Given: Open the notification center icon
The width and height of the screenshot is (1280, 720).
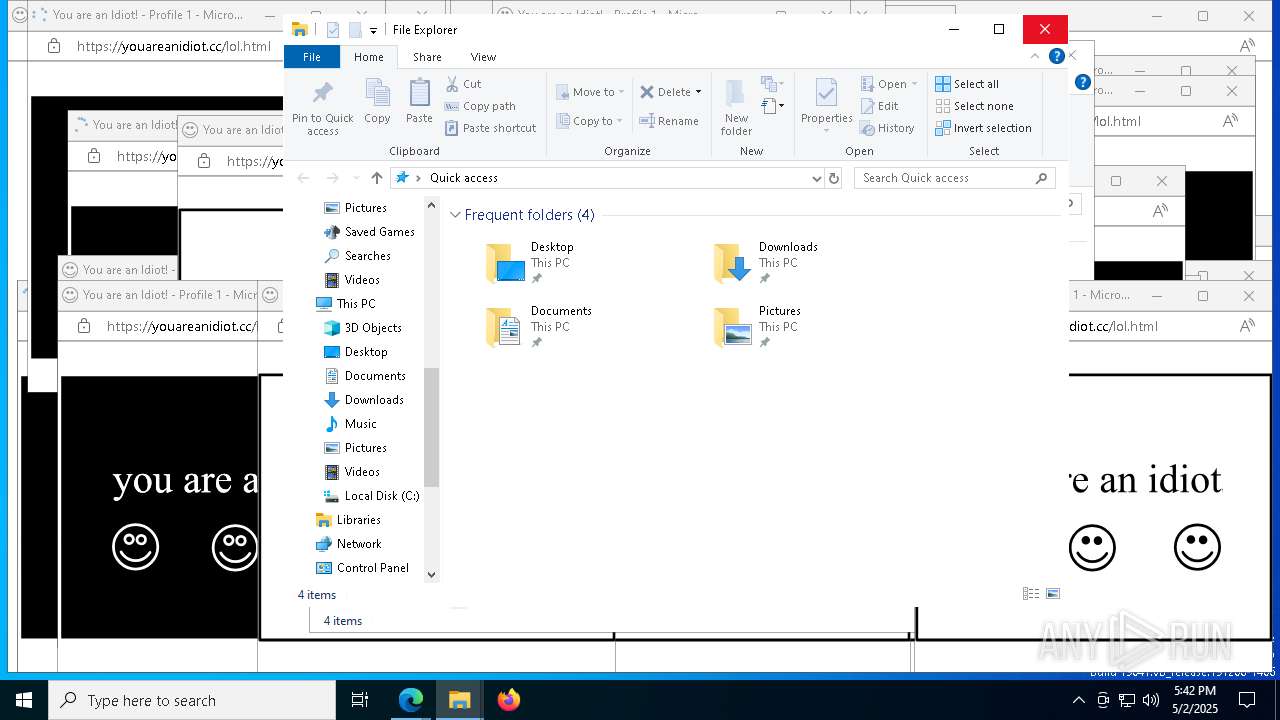Looking at the screenshot, I should (1247, 700).
